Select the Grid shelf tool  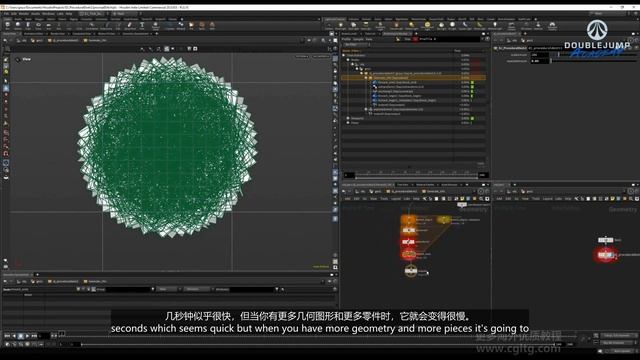[49, 26]
